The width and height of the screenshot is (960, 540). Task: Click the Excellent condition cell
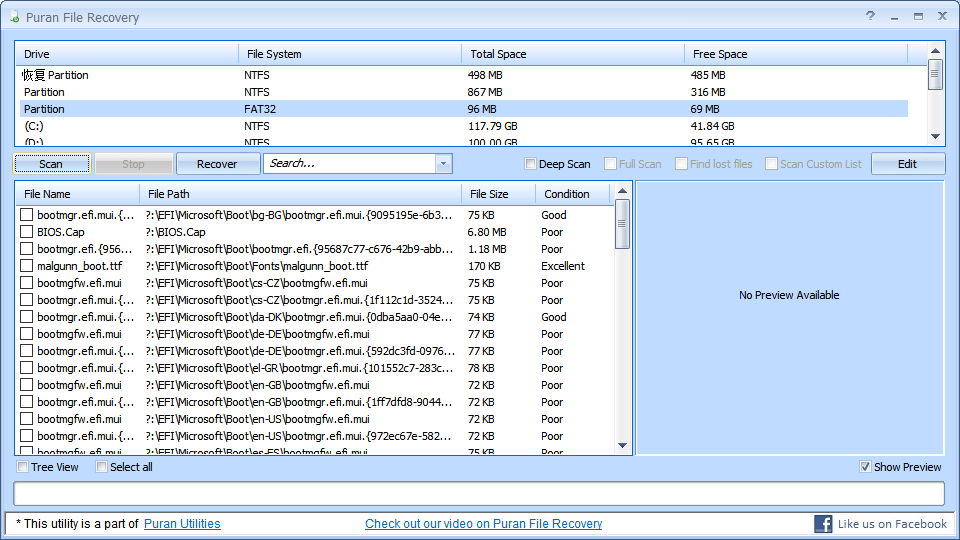coord(563,266)
